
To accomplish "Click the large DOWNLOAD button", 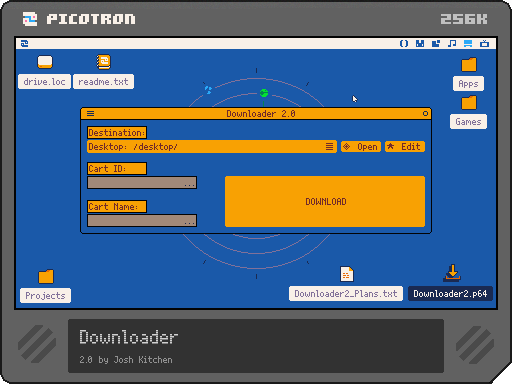I will [x=325, y=202].
